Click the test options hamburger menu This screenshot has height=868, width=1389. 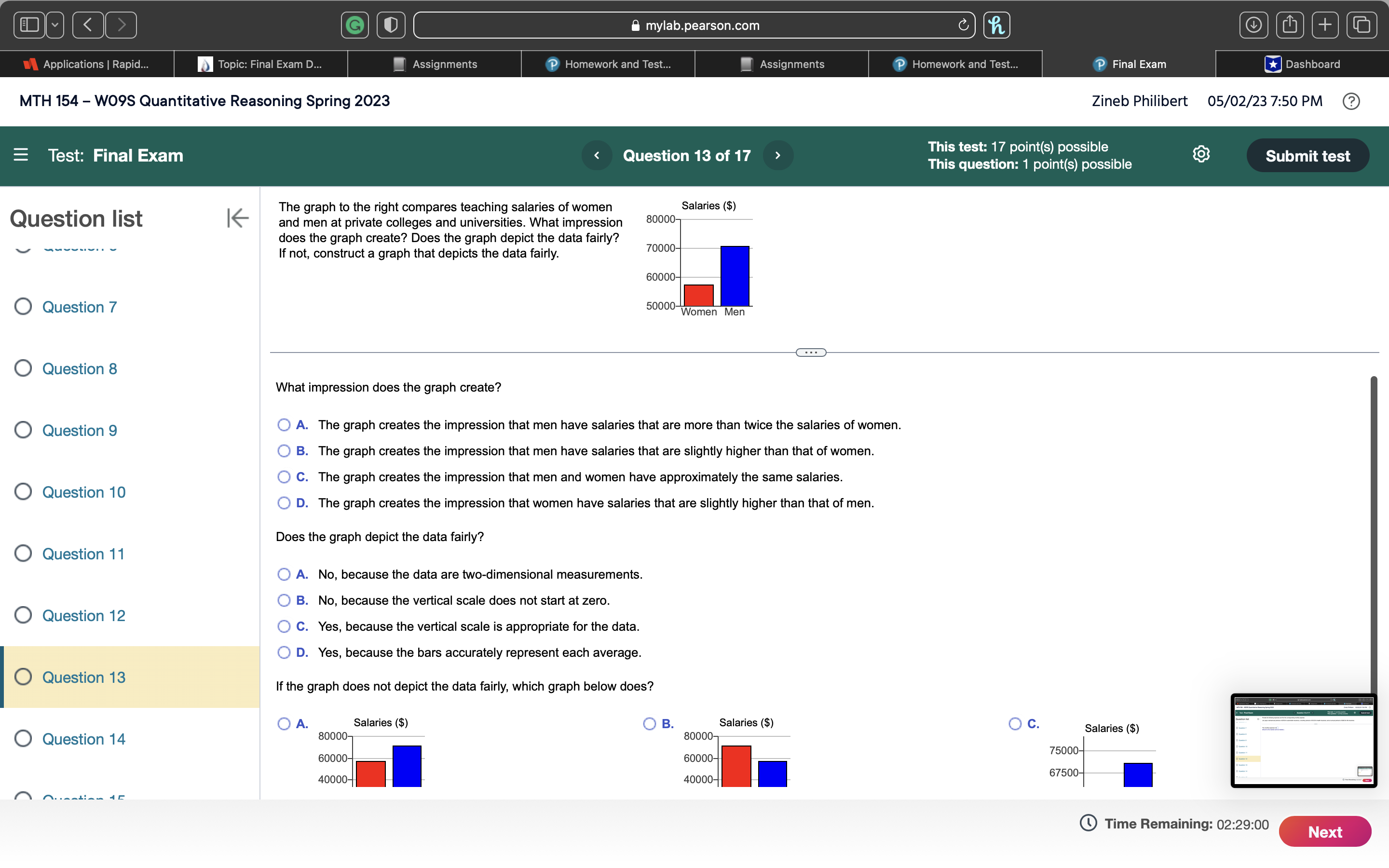[20, 155]
